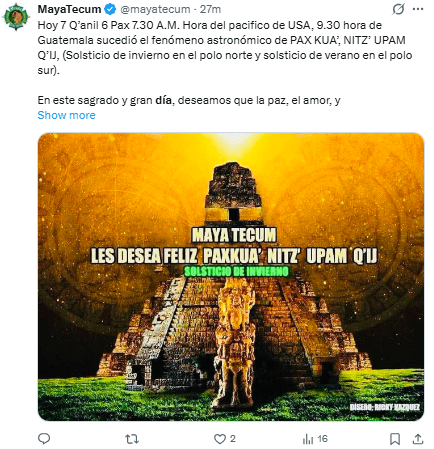The image size is (434, 449).
Task: Click the like count number 2
Action: [x=233, y=439]
